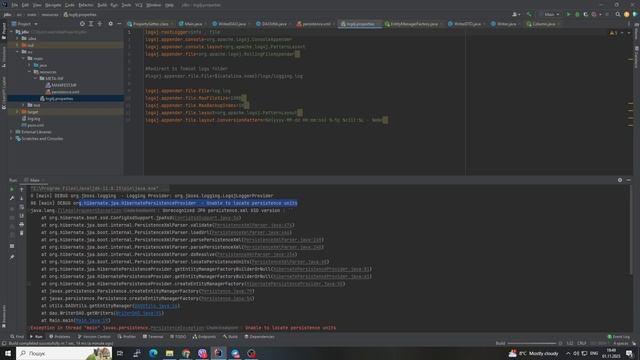
Task: Open the Terminal tool window button
Action: (x=153, y=337)
